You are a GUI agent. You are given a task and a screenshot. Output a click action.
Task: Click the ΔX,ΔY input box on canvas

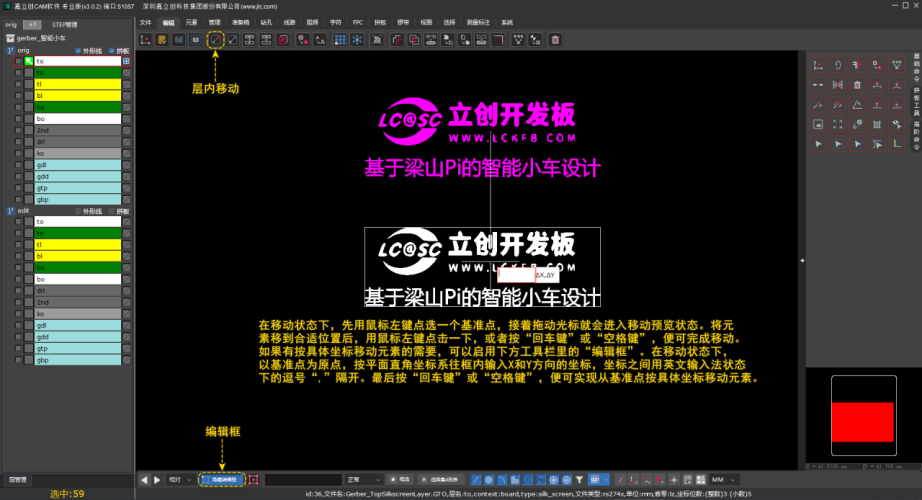516,275
